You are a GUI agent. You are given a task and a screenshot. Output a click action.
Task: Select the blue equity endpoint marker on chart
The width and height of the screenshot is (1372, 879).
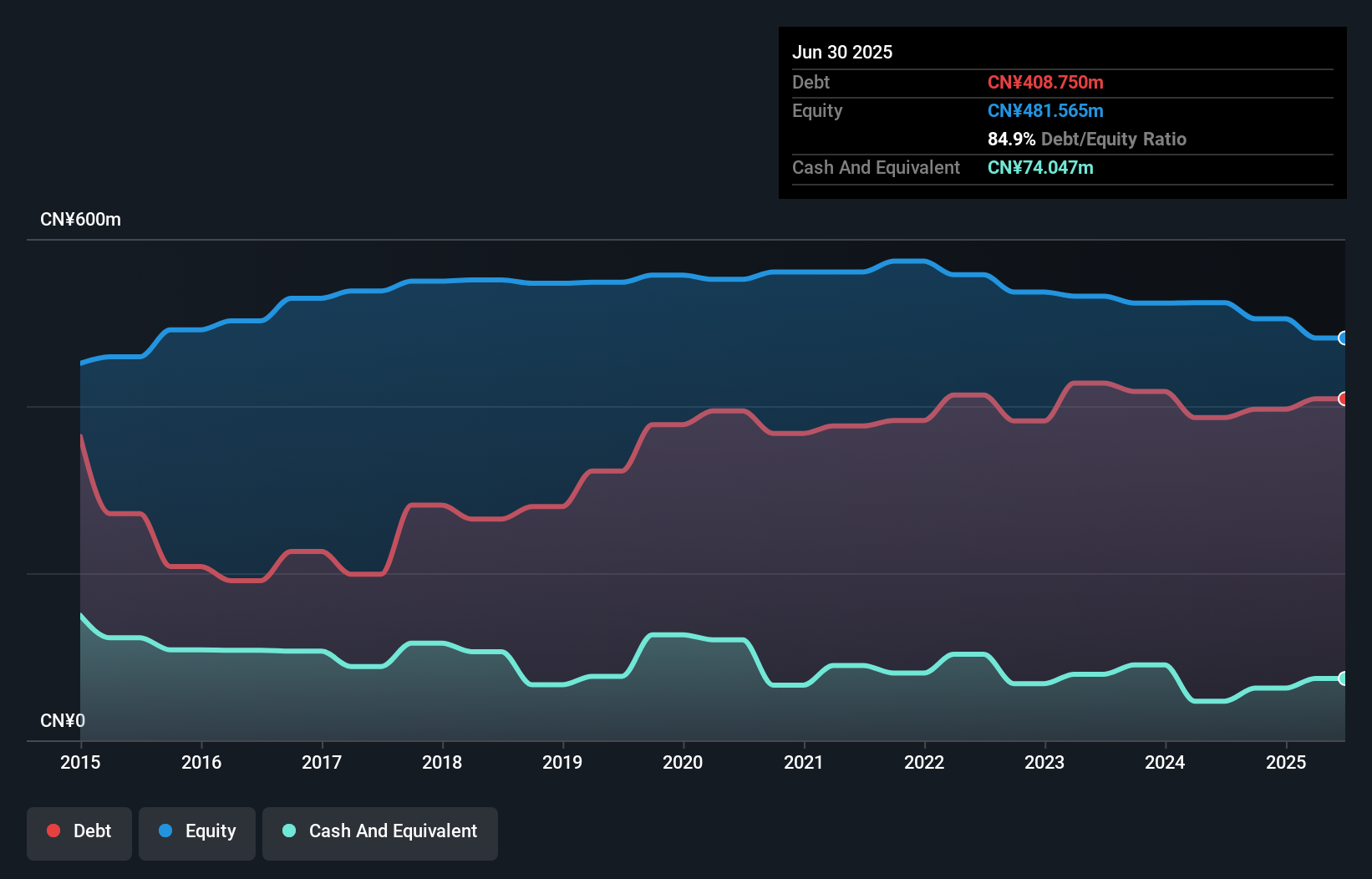click(1343, 338)
